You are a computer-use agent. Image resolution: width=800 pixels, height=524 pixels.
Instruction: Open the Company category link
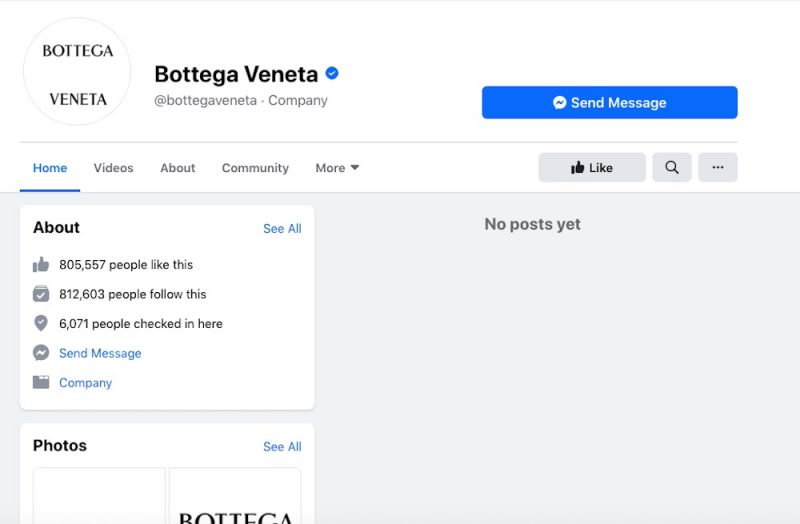[85, 383]
